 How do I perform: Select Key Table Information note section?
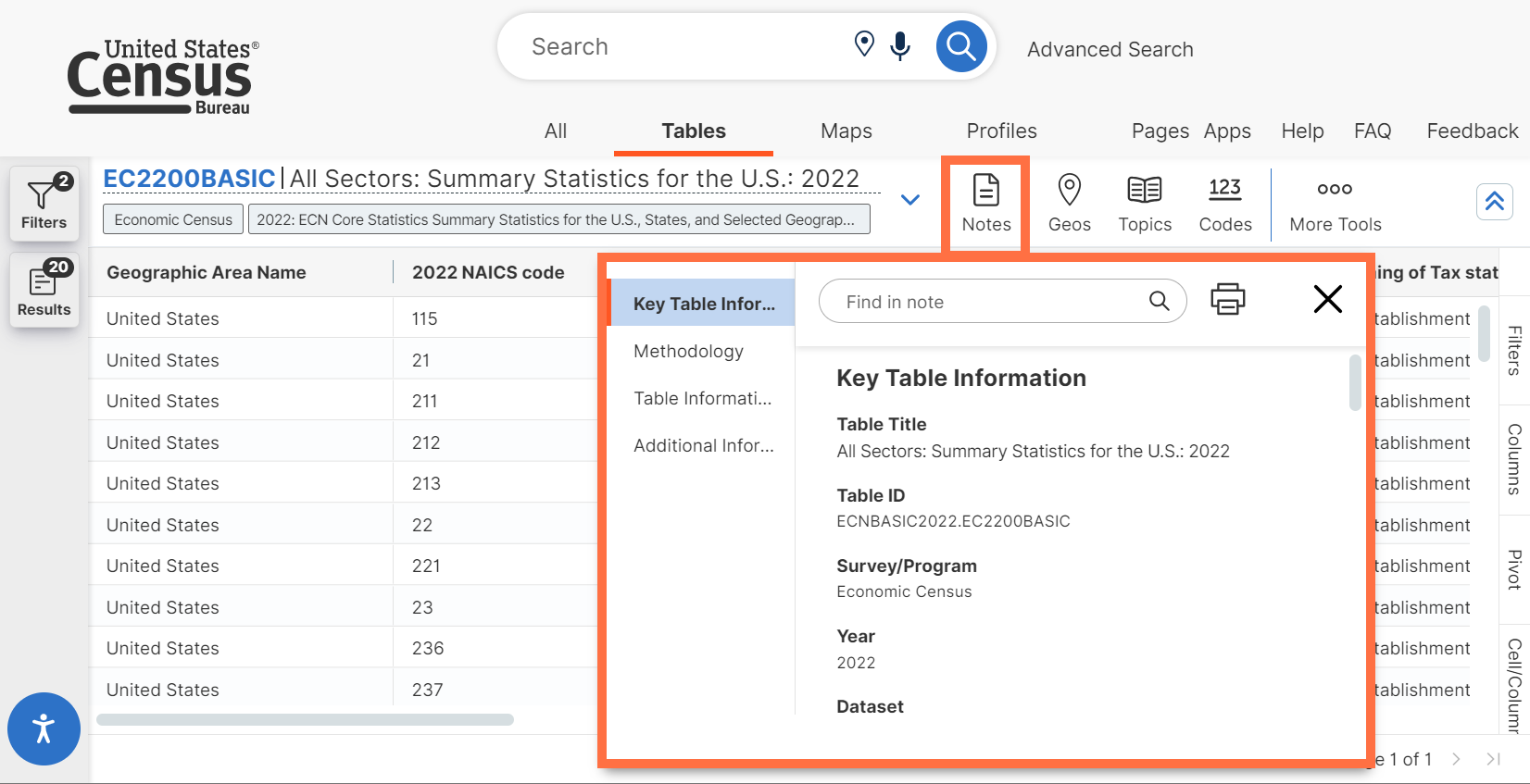(x=702, y=303)
